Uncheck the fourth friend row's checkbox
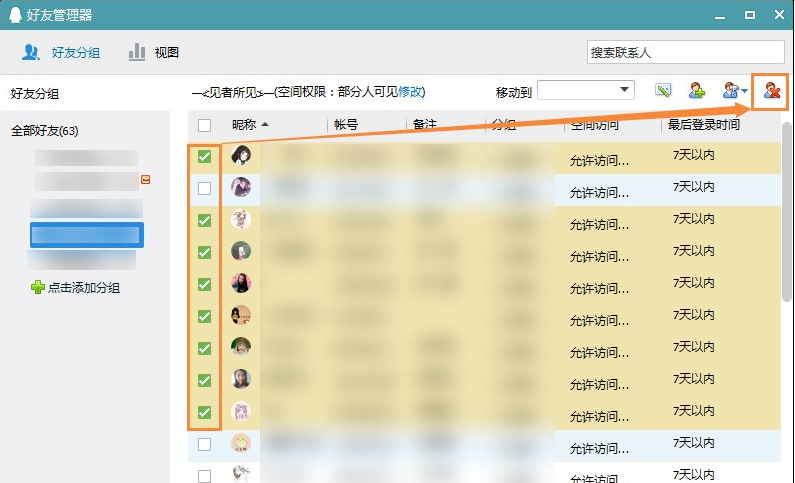 point(204,252)
